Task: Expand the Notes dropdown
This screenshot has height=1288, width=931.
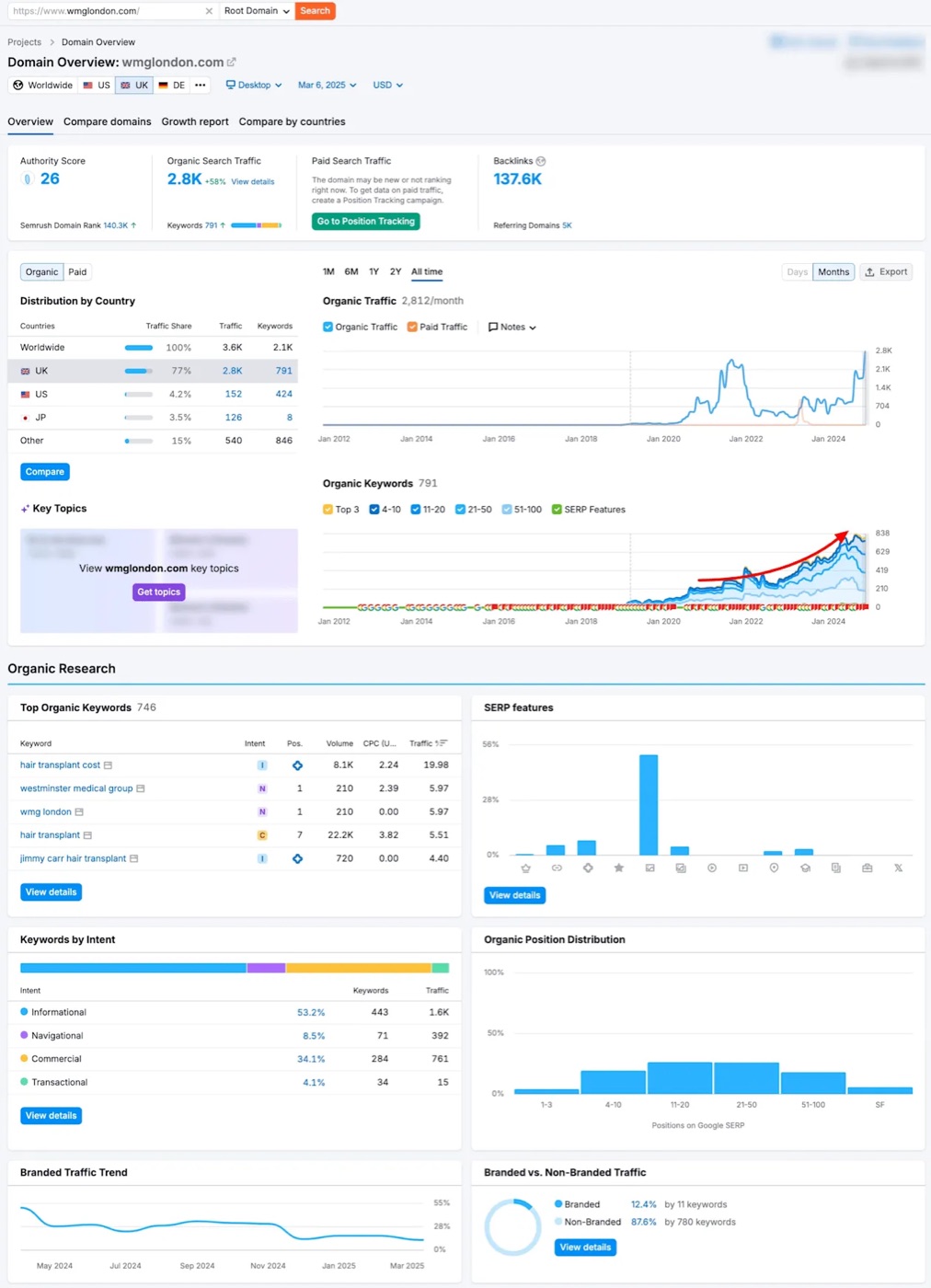Action: [512, 327]
